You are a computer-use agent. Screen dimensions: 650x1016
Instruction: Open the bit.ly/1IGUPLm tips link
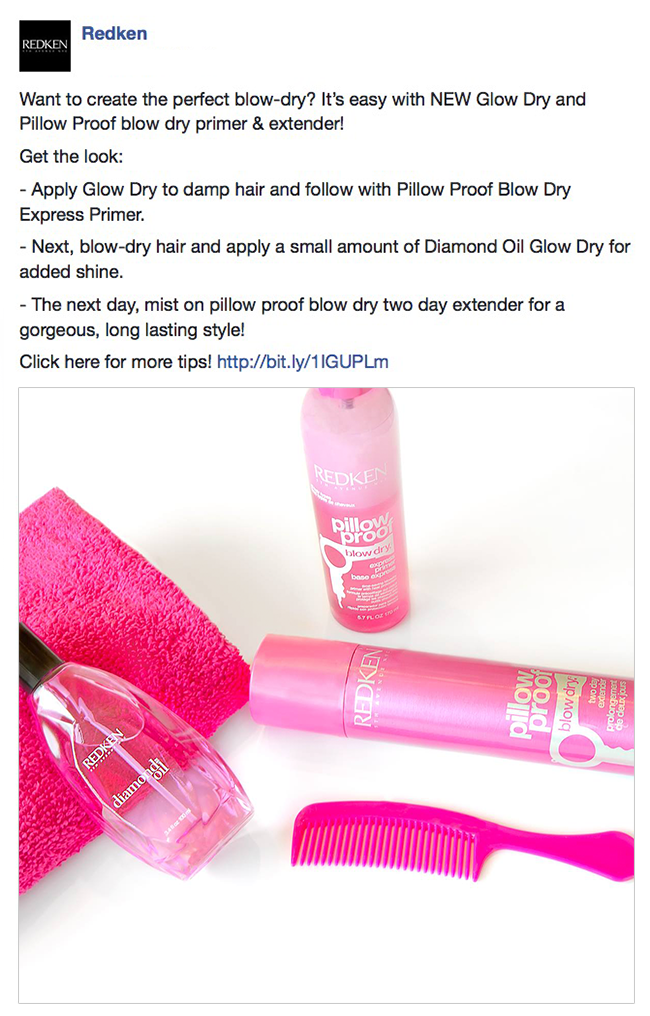303,362
